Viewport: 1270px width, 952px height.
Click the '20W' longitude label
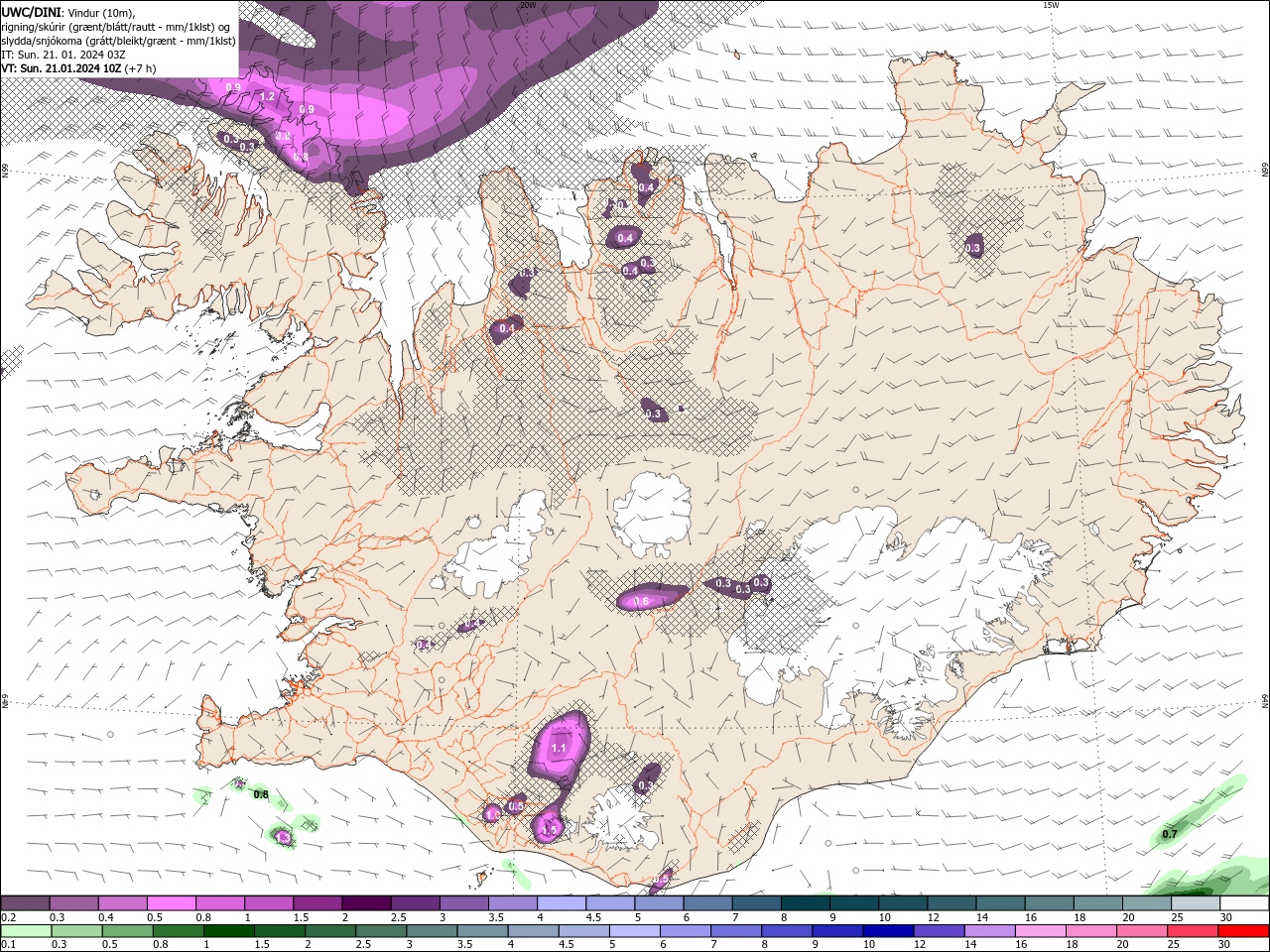(x=527, y=5)
